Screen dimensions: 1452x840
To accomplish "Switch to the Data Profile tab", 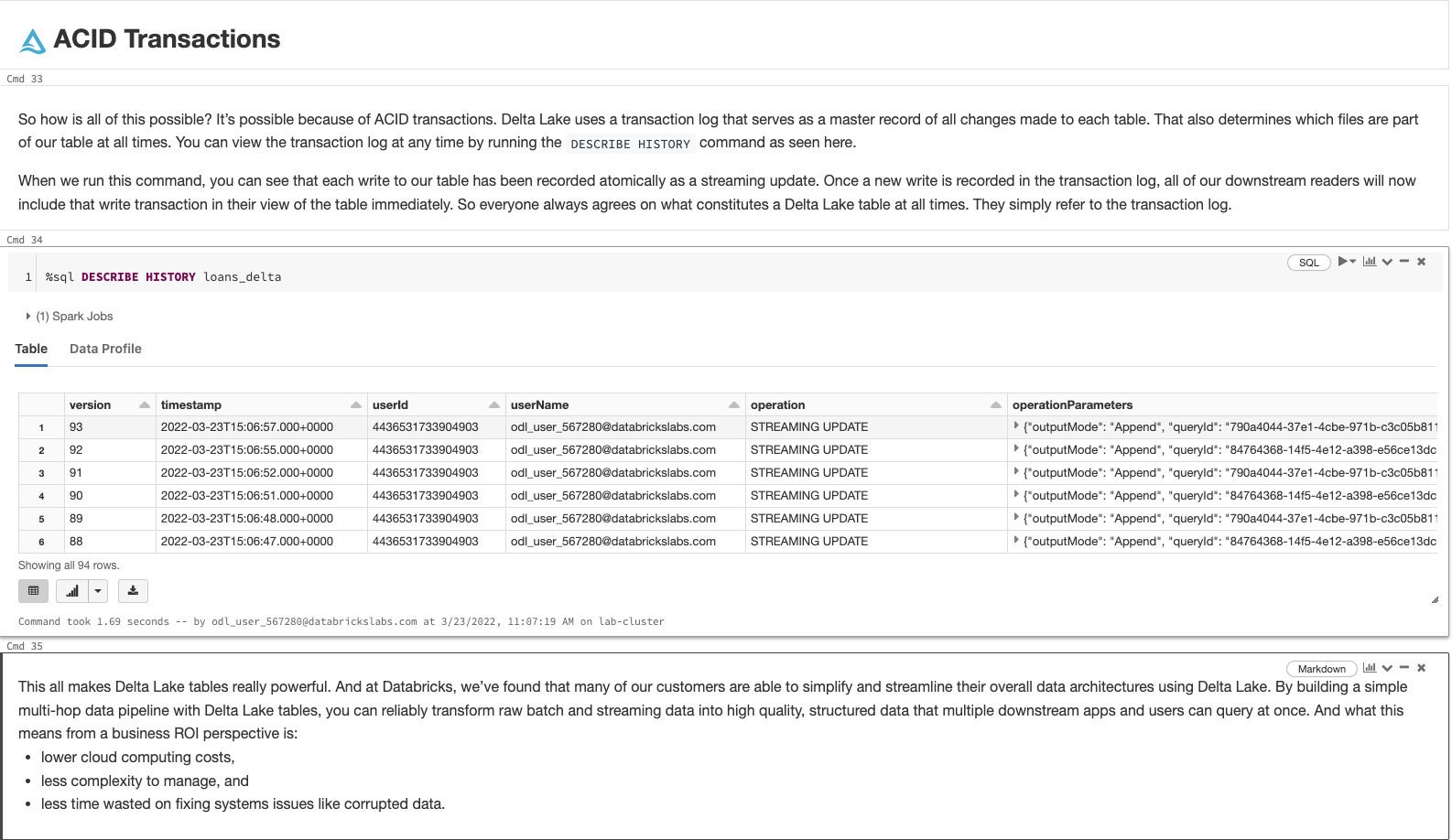I will 105,349.
